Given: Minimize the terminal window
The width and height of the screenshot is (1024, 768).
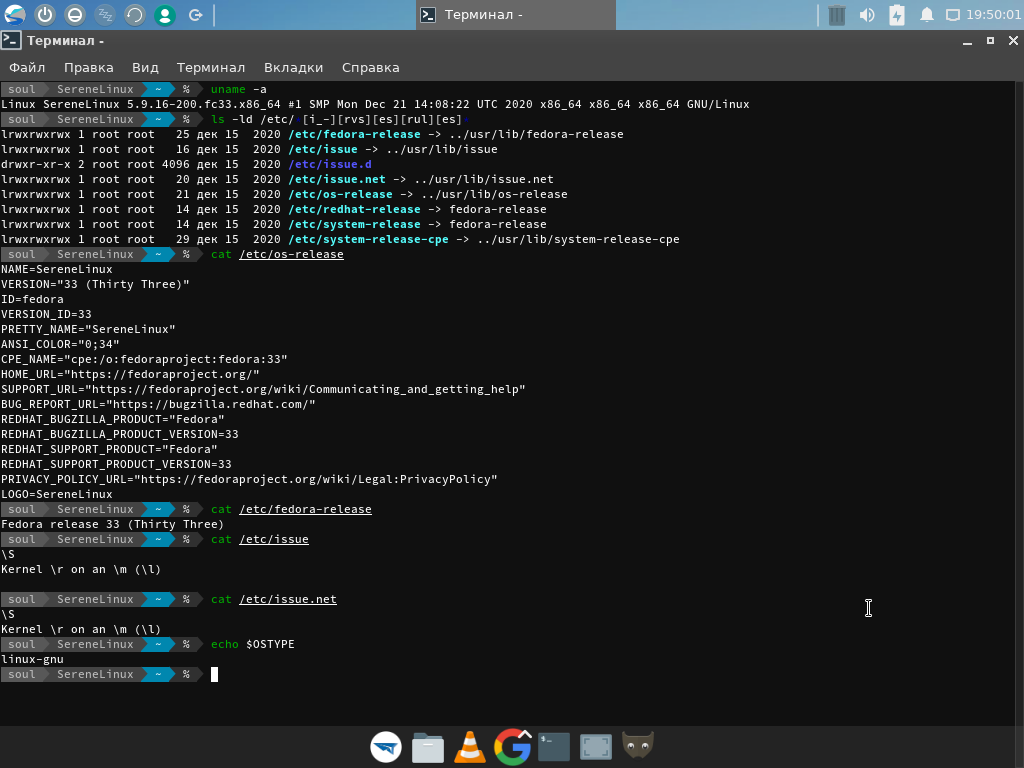Looking at the screenshot, I should (x=967, y=41).
